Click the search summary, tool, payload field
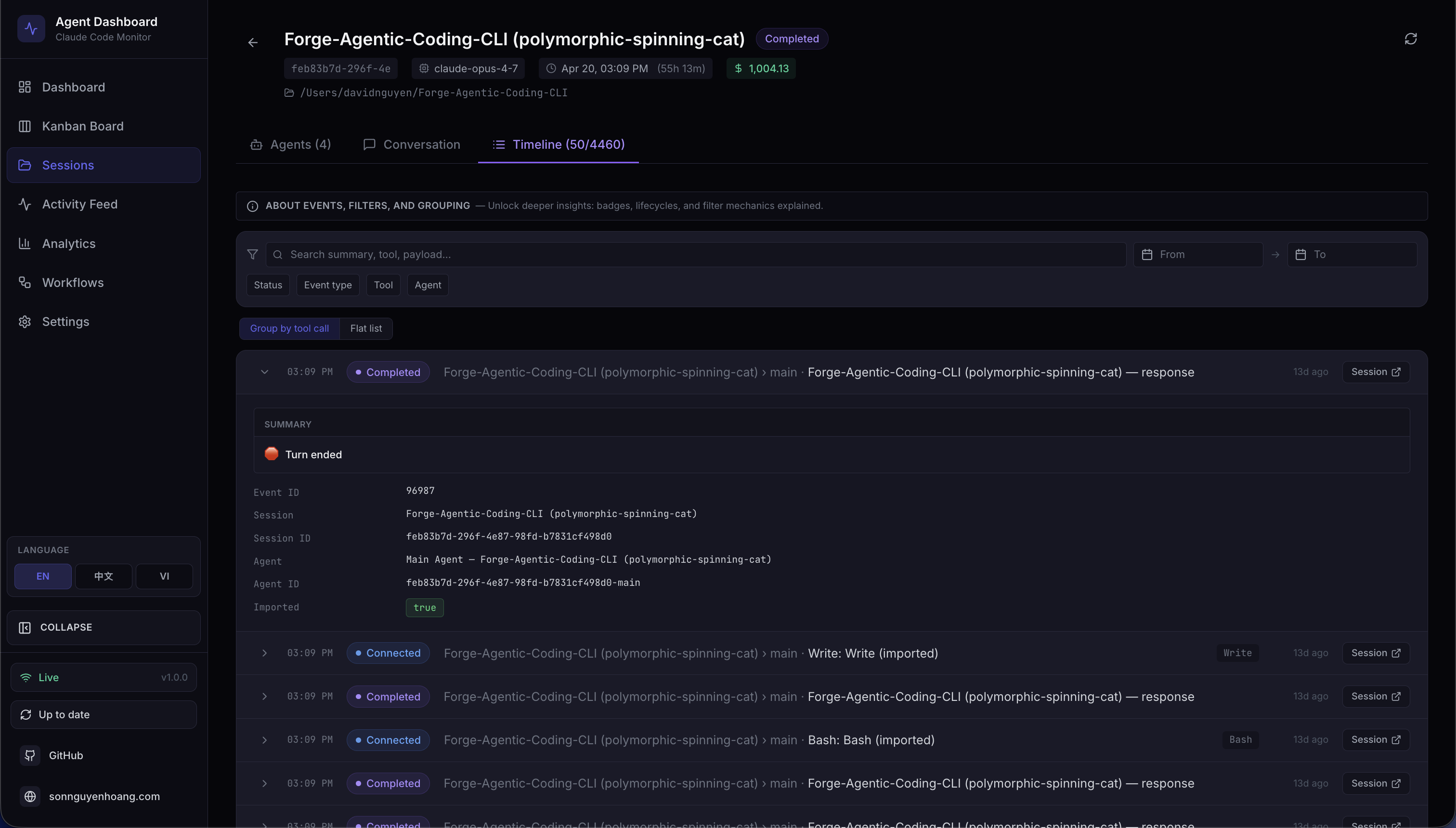 click(696, 254)
